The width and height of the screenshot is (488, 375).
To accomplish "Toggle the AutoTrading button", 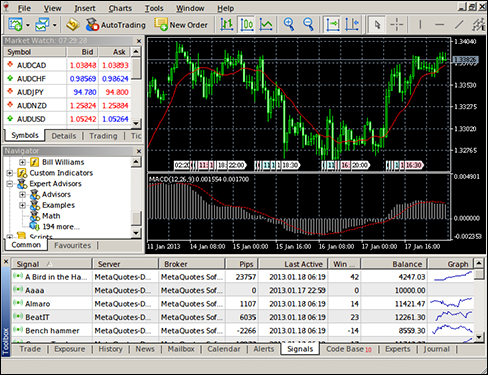I will coord(116,25).
